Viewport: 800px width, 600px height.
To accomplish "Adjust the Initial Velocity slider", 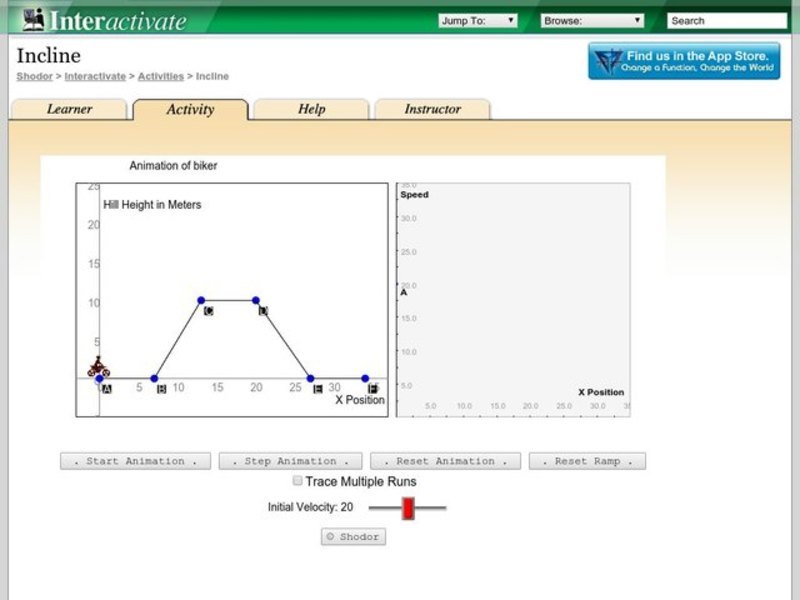I will click(x=409, y=507).
